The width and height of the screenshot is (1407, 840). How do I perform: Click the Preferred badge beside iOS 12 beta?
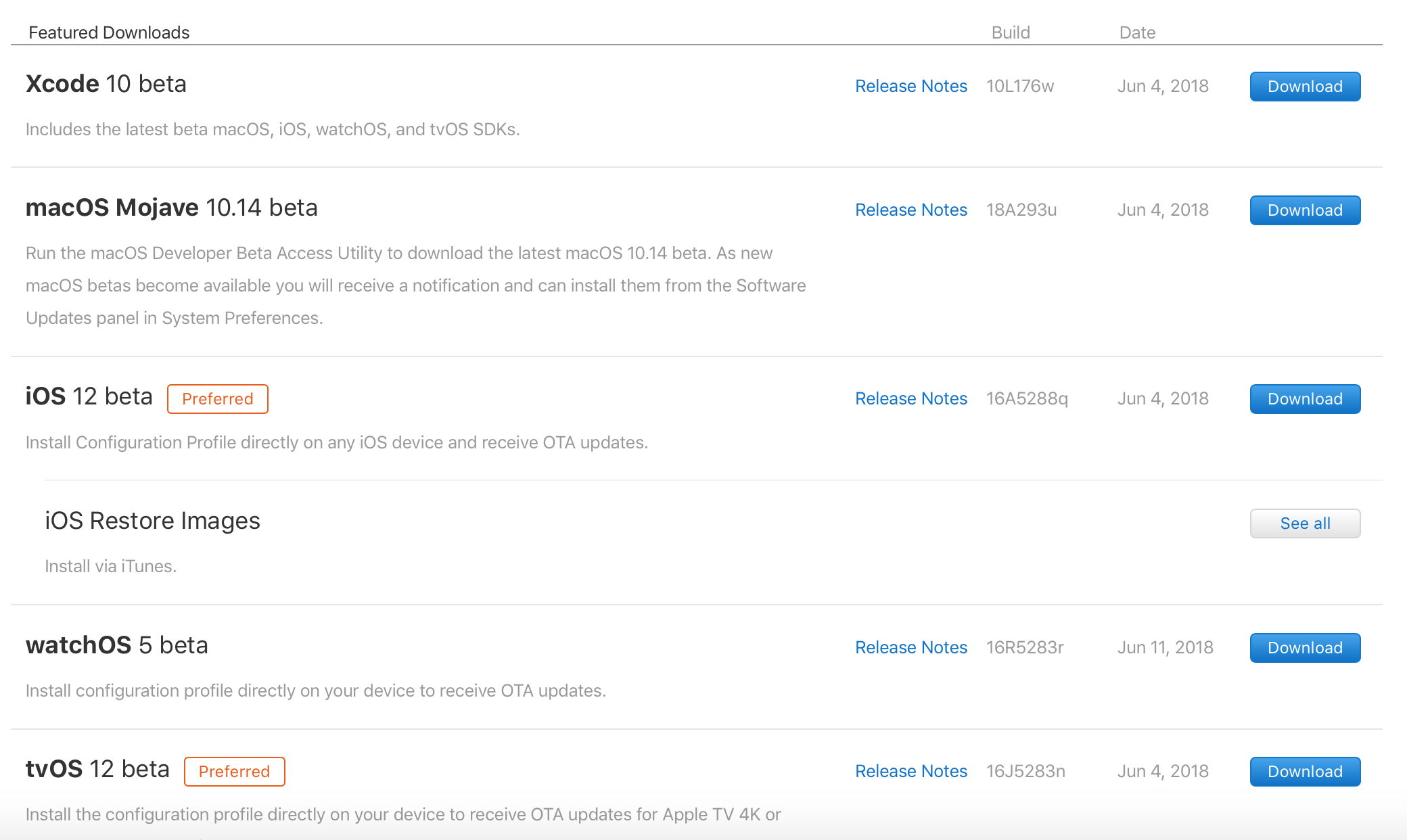point(217,399)
